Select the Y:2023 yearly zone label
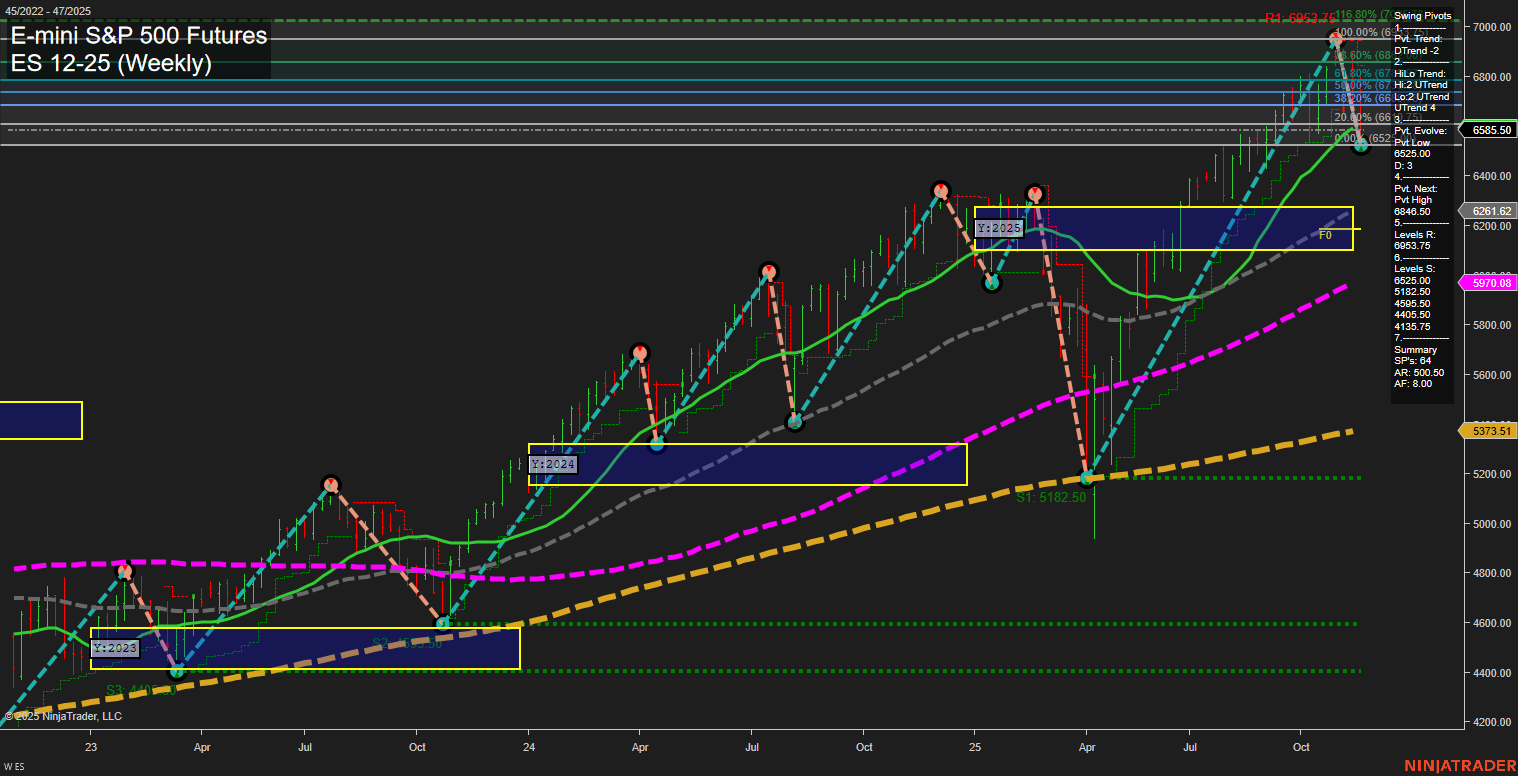The image size is (1518, 776). click(114, 648)
